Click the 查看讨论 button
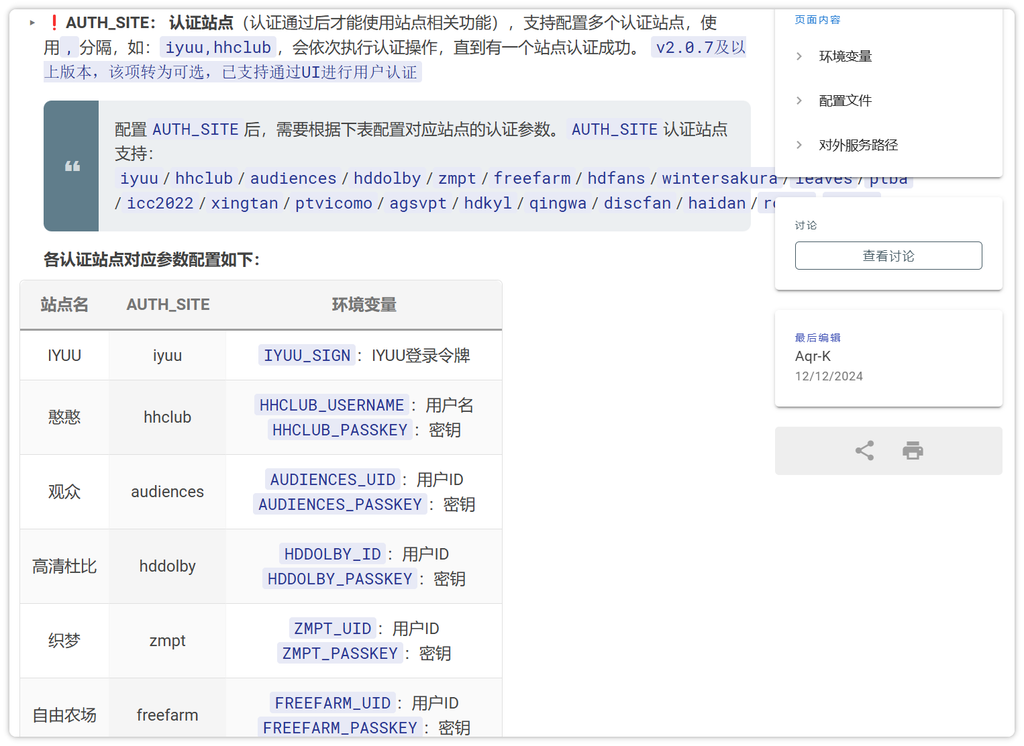Screen dimensions: 1024x746 click(888, 256)
